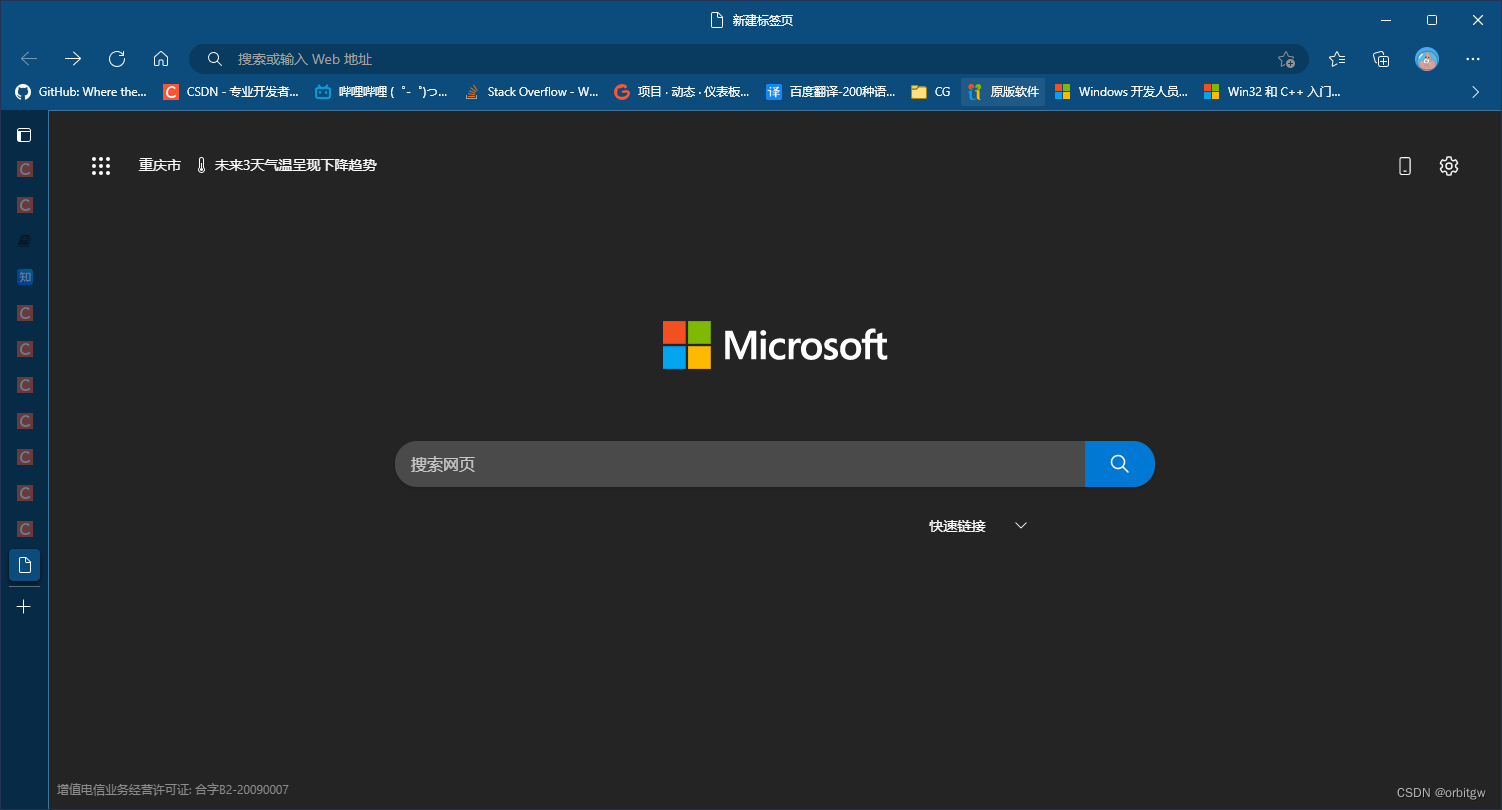The width and height of the screenshot is (1502, 810).
Task: Open the Stack Overflow bookmark
Action: point(530,91)
